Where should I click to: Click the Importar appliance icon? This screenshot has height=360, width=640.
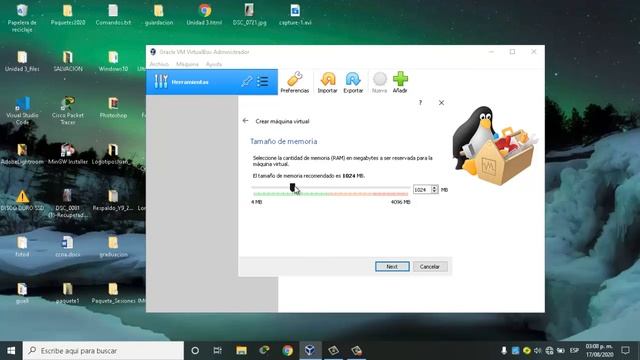[327, 82]
